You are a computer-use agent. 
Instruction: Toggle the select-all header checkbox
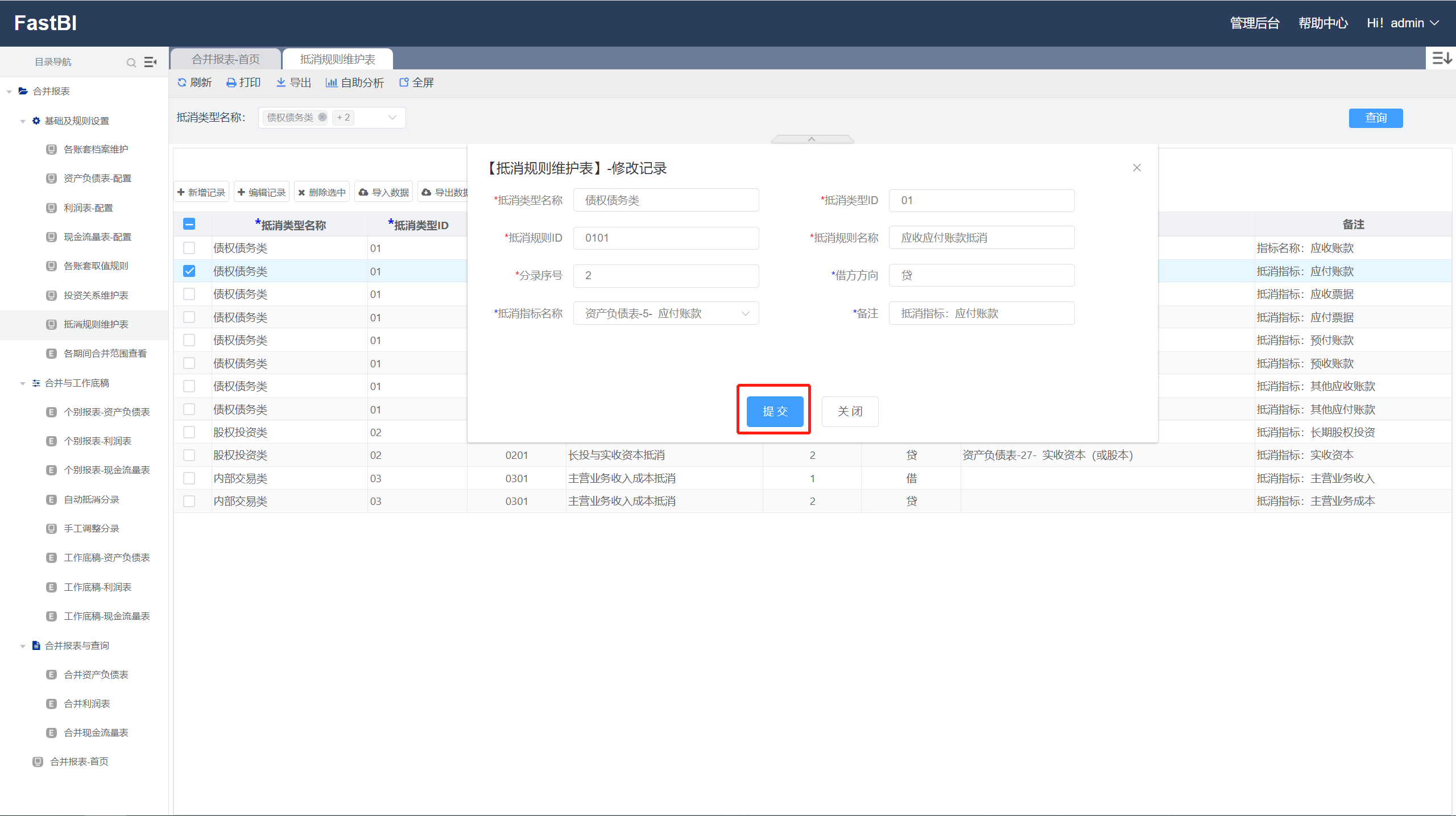[x=189, y=224]
